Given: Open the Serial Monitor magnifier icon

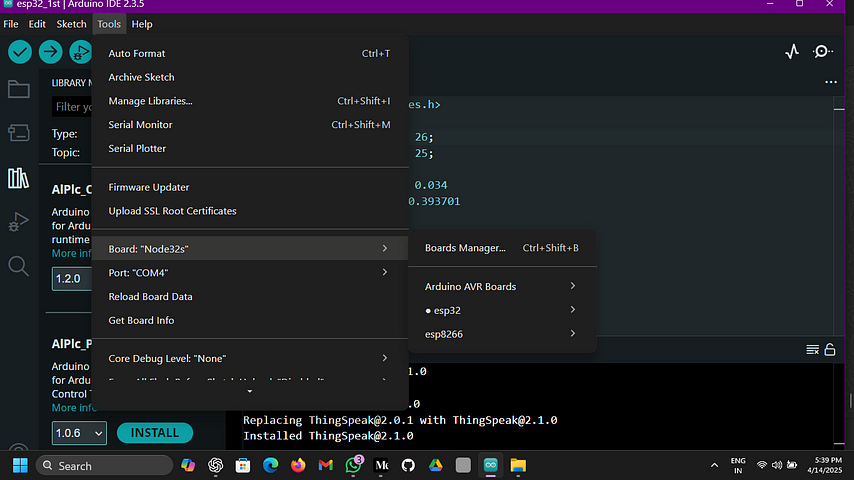Looking at the screenshot, I should 822,52.
